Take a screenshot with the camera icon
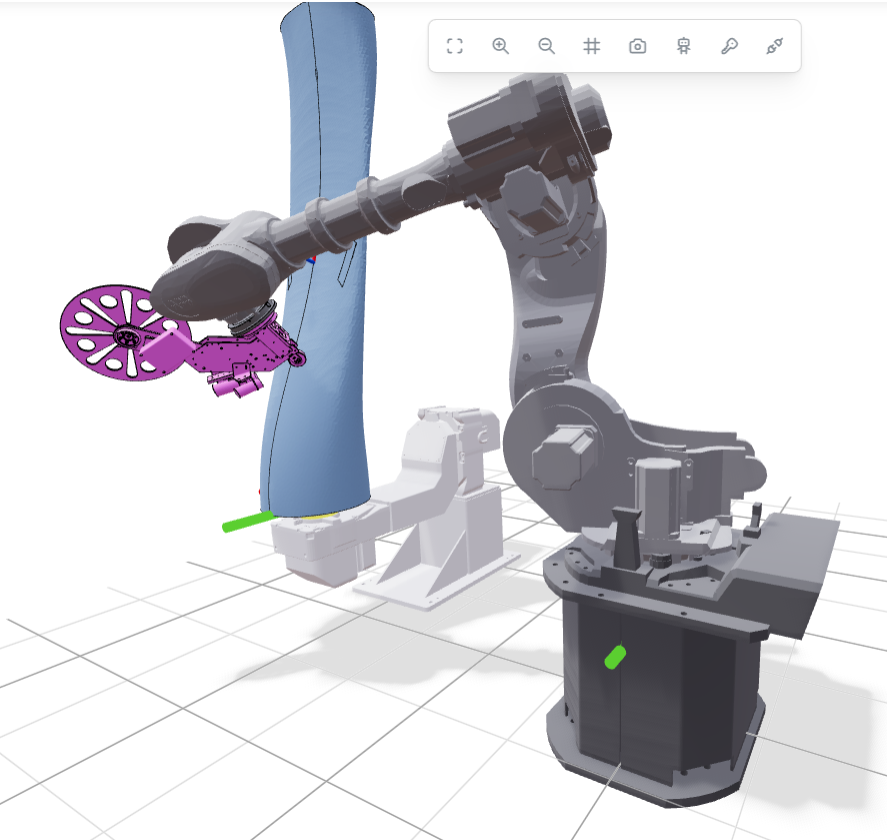 [638, 46]
